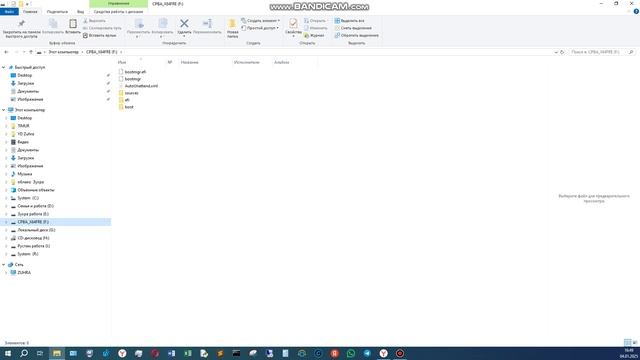This screenshot has height=360, width=640.
Task: Select the boot folder
Action: click(x=129, y=107)
